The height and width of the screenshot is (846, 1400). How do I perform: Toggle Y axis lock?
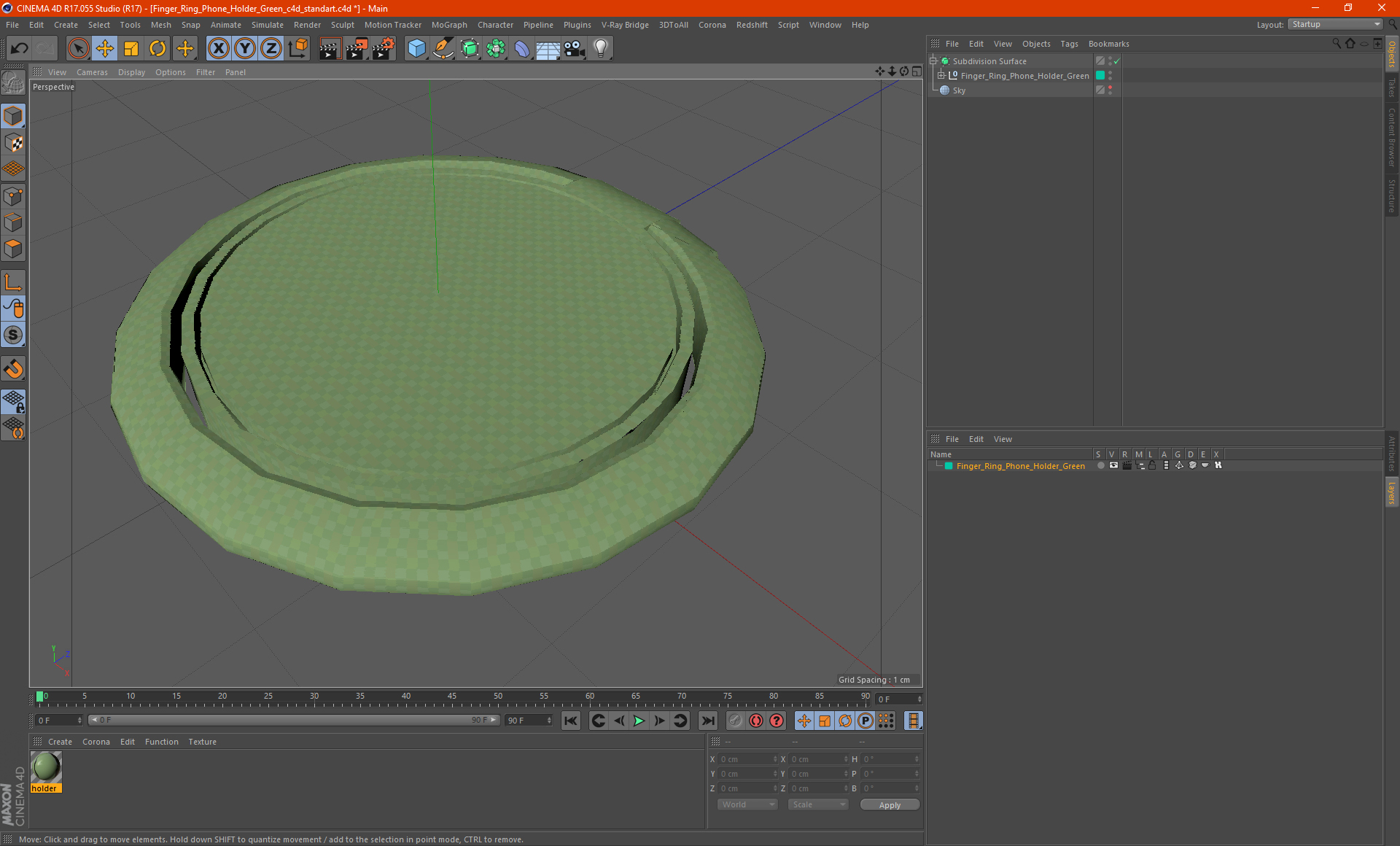(x=245, y=48)
